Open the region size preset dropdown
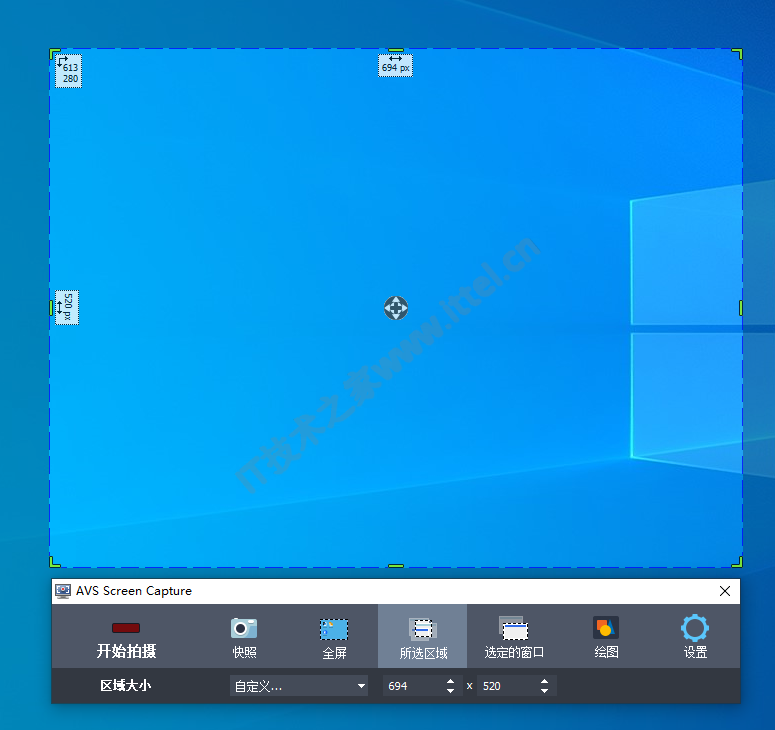 (x=299, y=686)
